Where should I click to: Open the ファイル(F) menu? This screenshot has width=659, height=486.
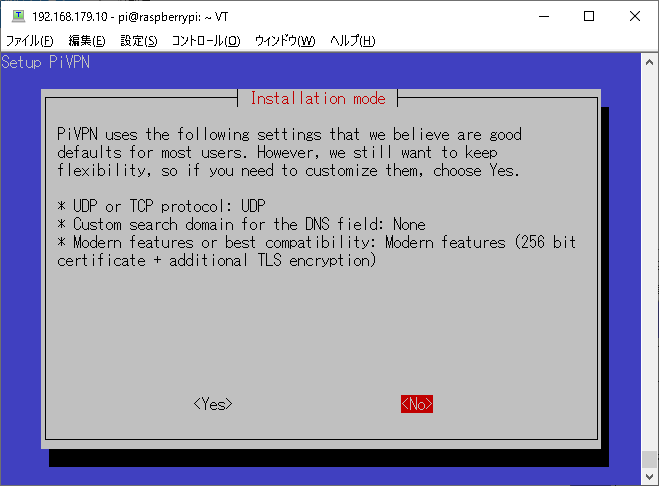(x=29, y=41)
